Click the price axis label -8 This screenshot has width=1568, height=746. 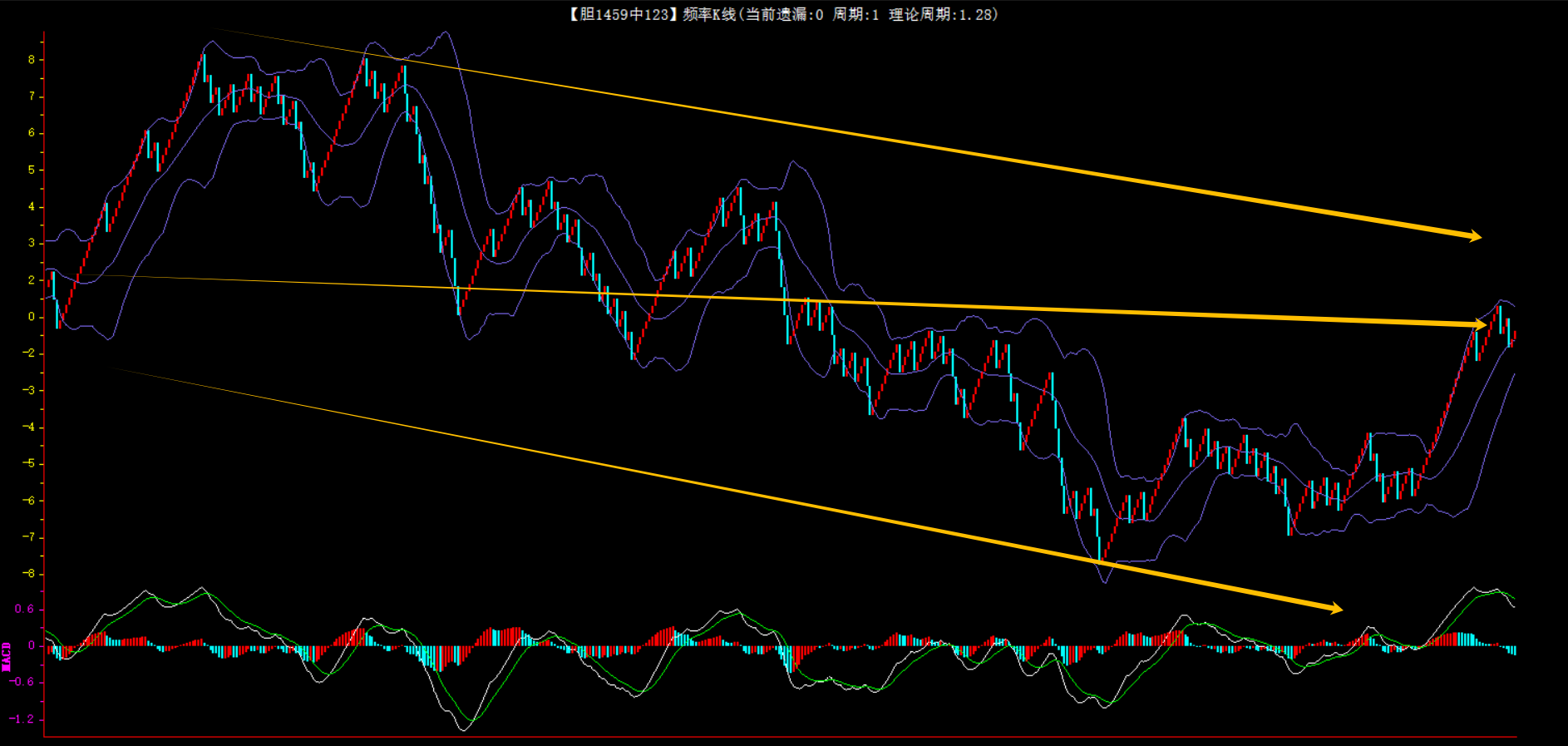point(28,574)
